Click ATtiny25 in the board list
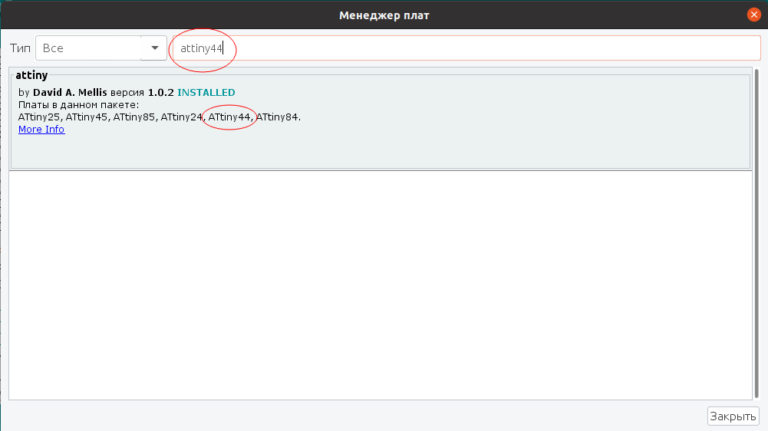Viewport: 768px width, 431px height. coord(40,117)
